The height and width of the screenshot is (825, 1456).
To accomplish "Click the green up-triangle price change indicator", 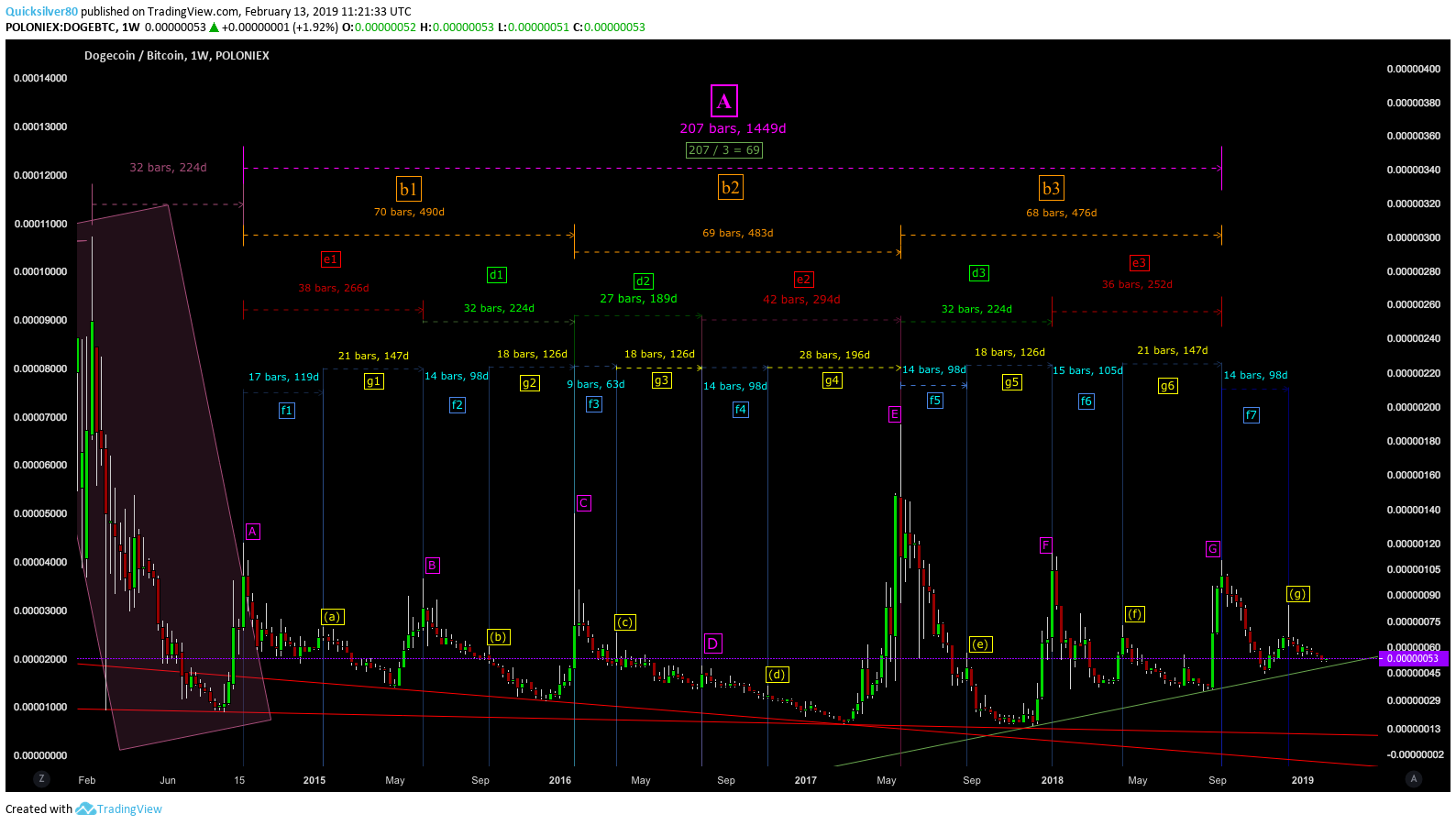I will pos(214,27).
